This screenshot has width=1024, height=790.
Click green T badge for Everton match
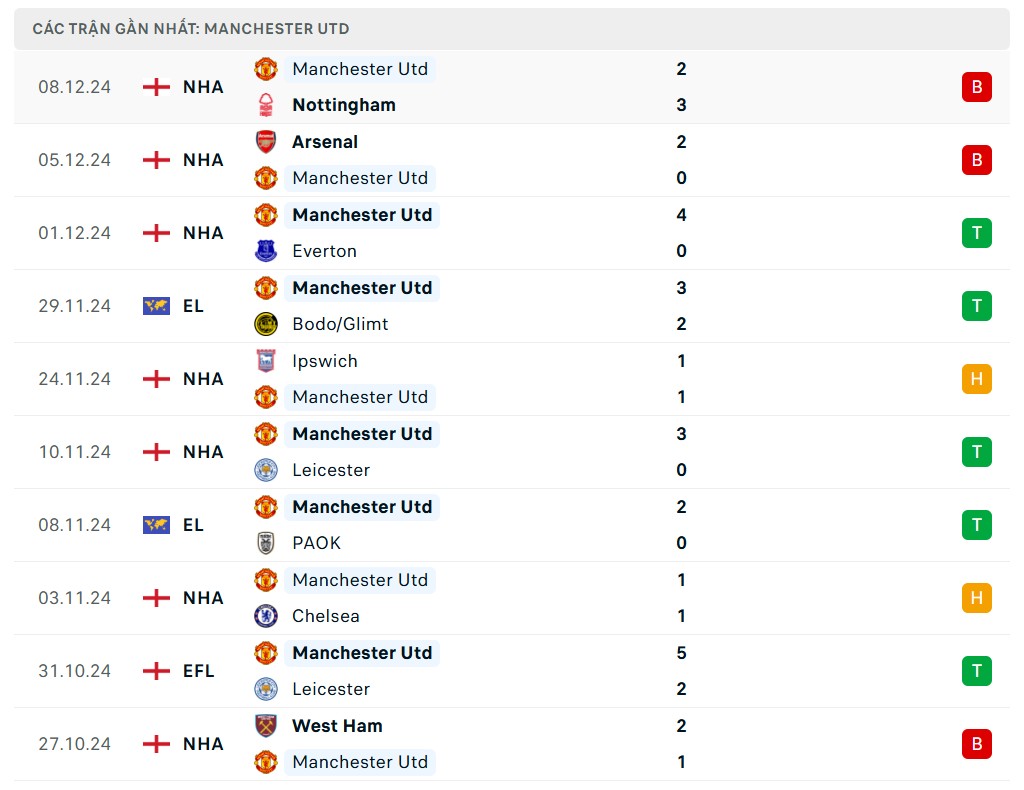tap(976, 233)
